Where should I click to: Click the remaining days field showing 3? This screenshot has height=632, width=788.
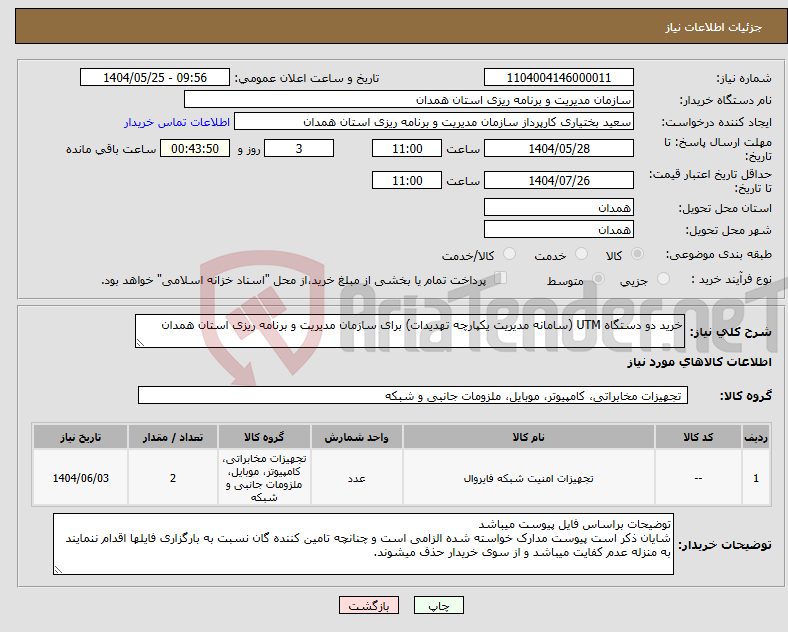pyautogui.click(x=299, y=148)
